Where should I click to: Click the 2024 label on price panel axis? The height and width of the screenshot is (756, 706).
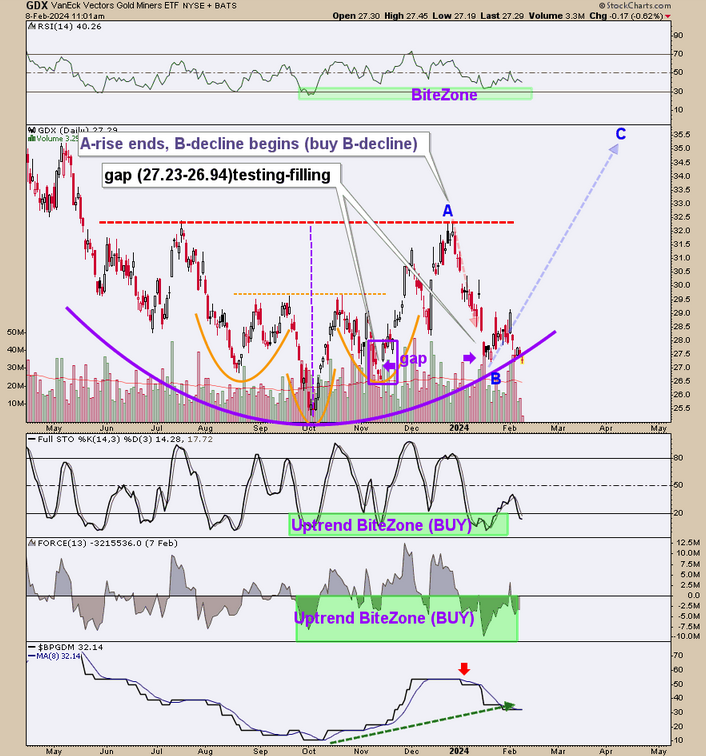click(459, 428)
